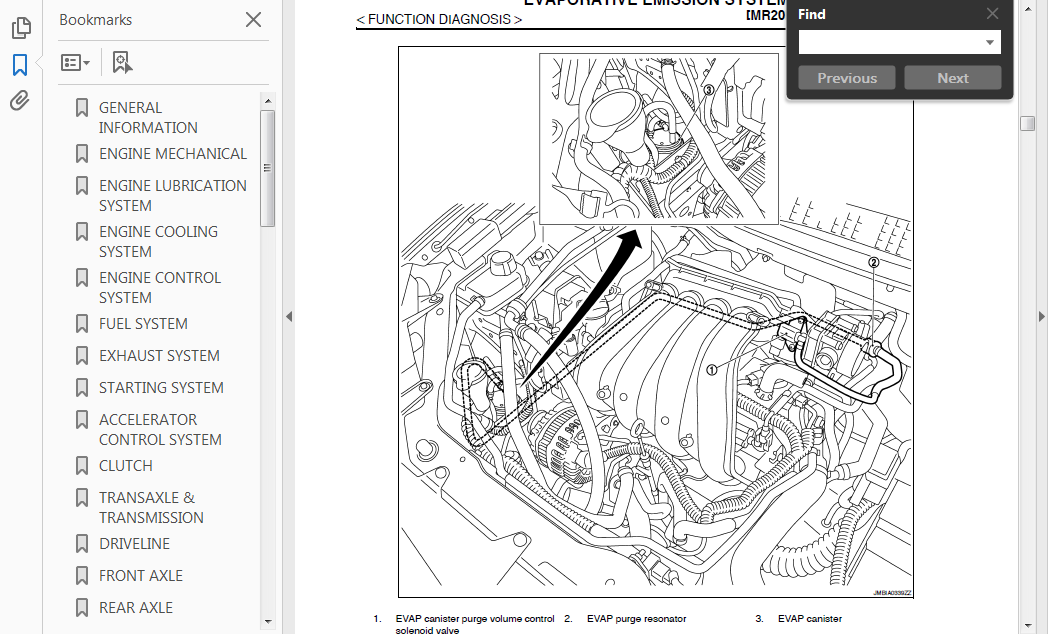Click the bookmark icon beside ENGINE CONTROL SYSTEM

[82, 278]
